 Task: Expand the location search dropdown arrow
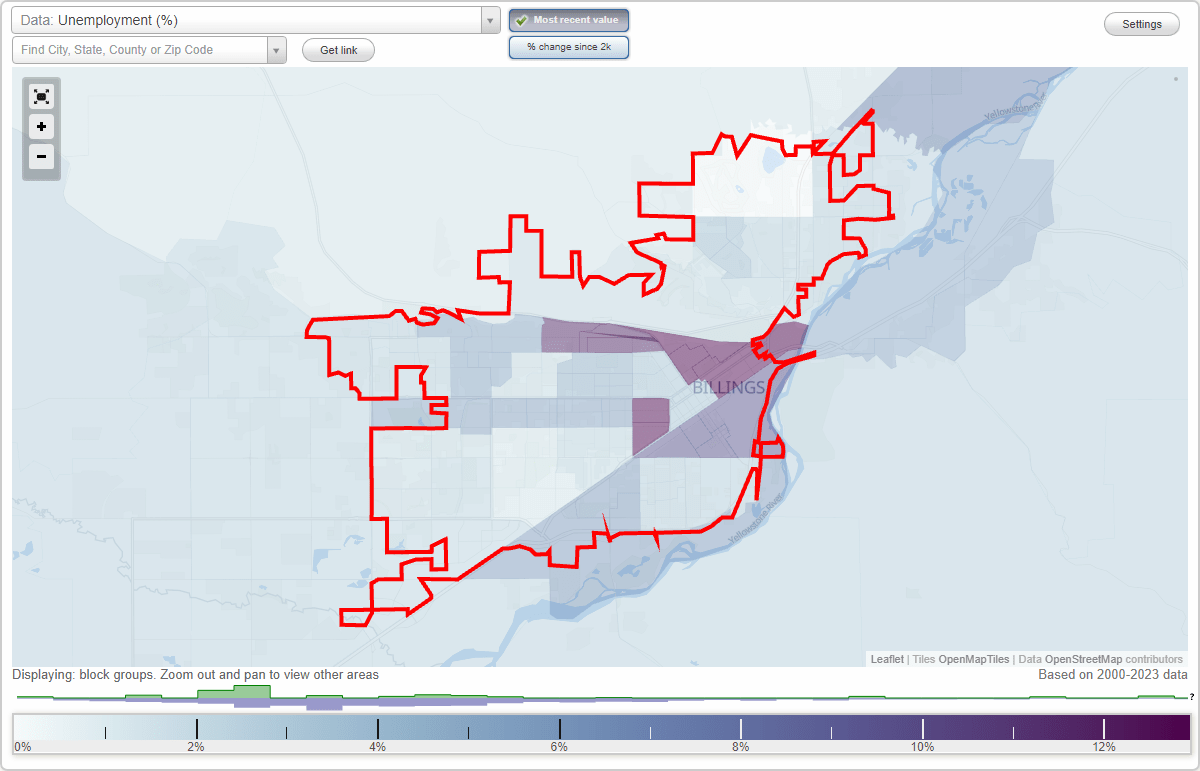[277, 50]
